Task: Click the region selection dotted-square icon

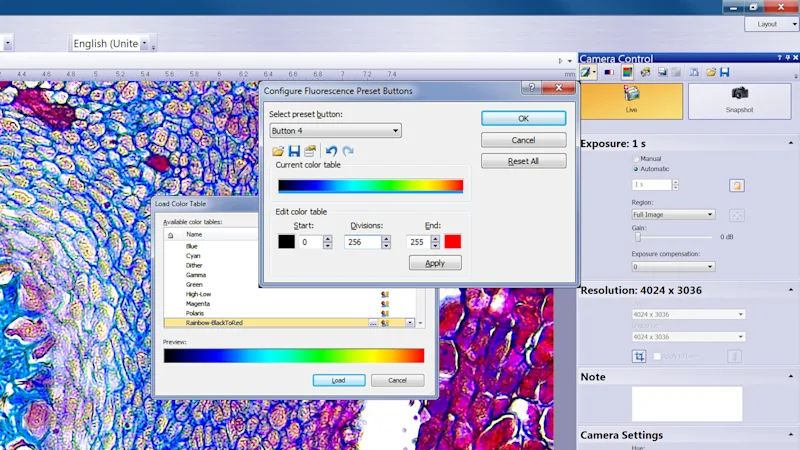Action: (737, 215)
